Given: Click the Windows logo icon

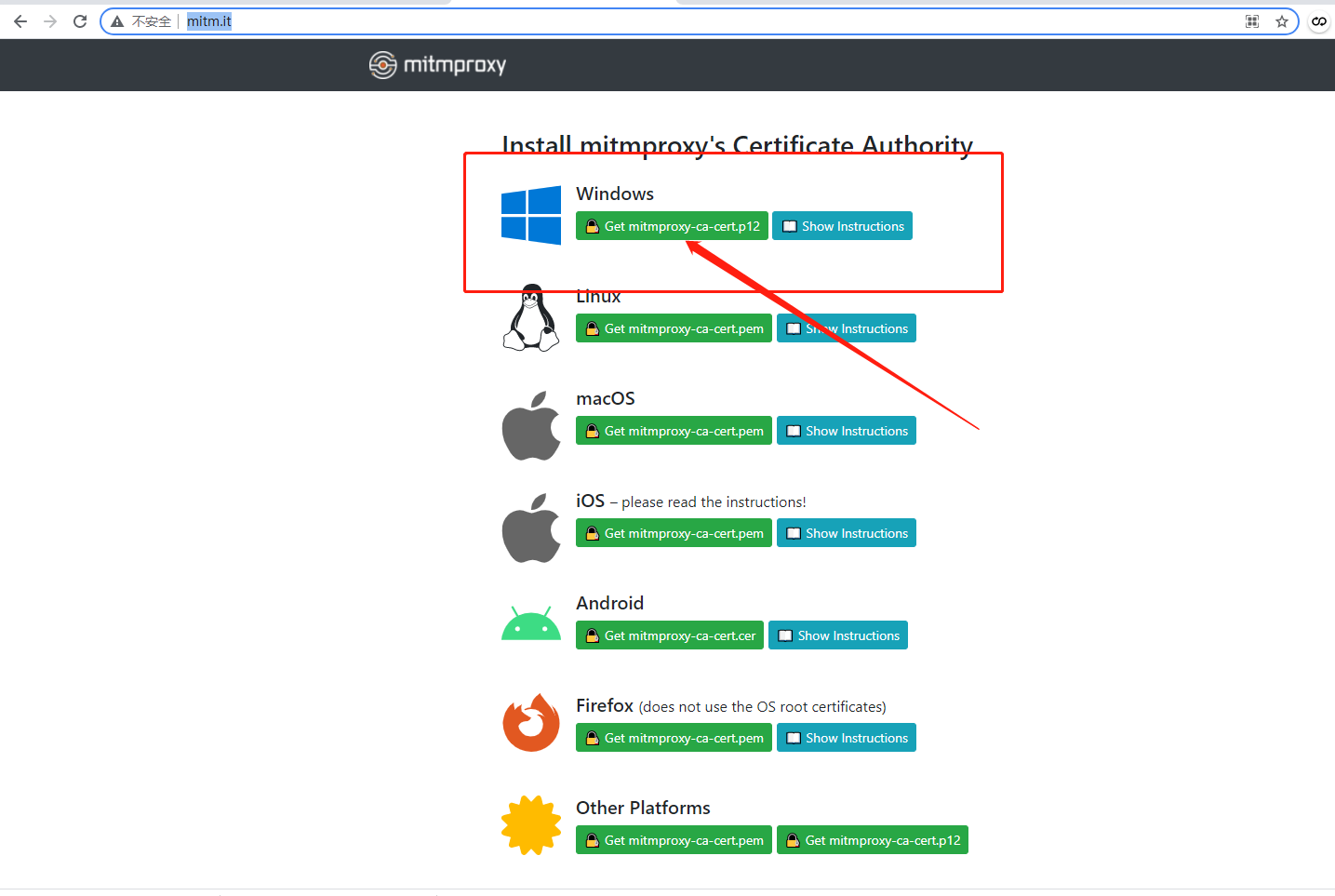Looking at the screenshot, I should coord(531,214).
